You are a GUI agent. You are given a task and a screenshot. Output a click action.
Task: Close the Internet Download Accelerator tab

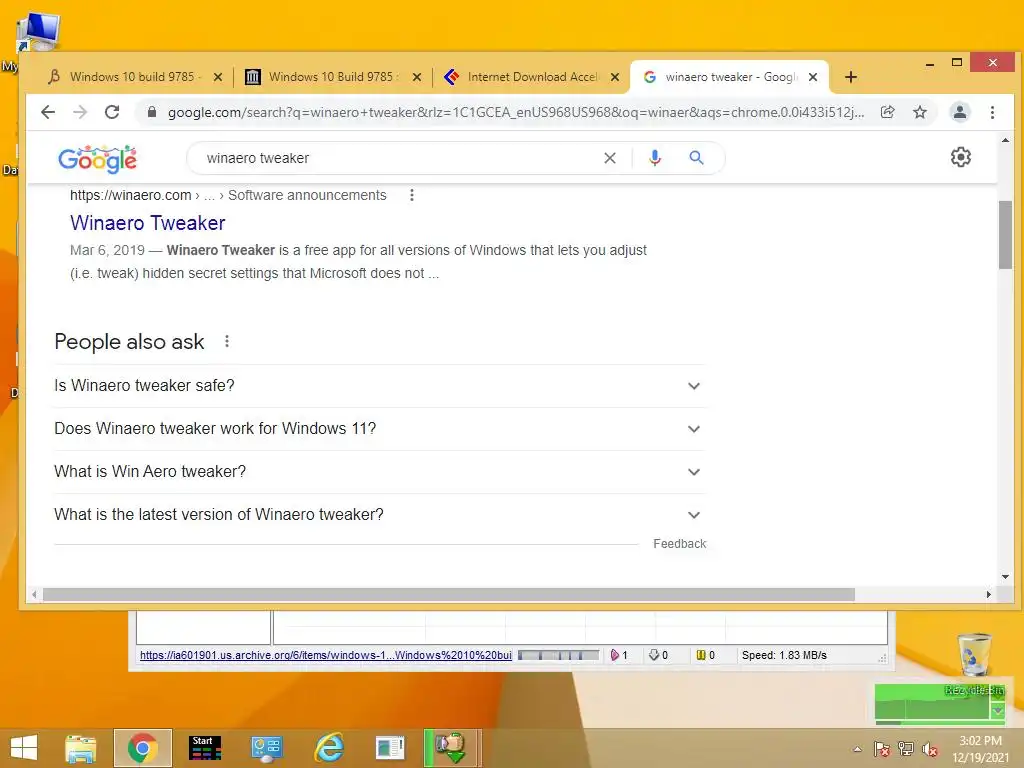[x=615, y=77]
